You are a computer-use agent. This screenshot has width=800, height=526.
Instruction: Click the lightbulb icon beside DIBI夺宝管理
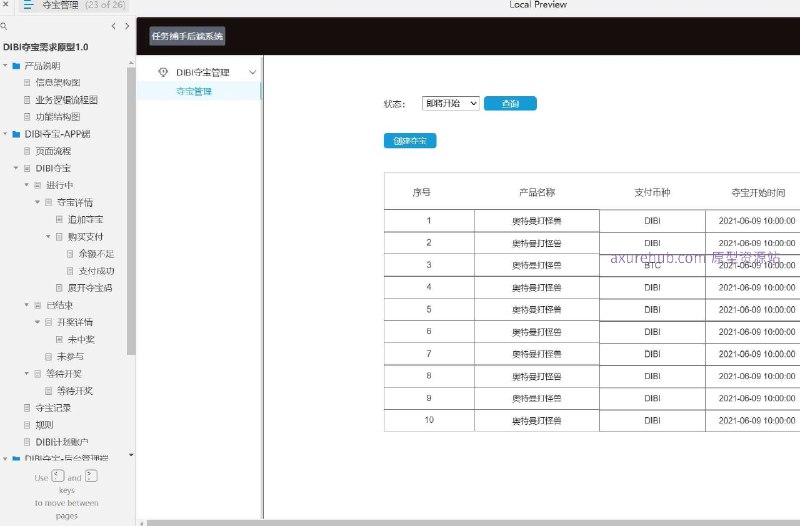click(x=163, y=72)
